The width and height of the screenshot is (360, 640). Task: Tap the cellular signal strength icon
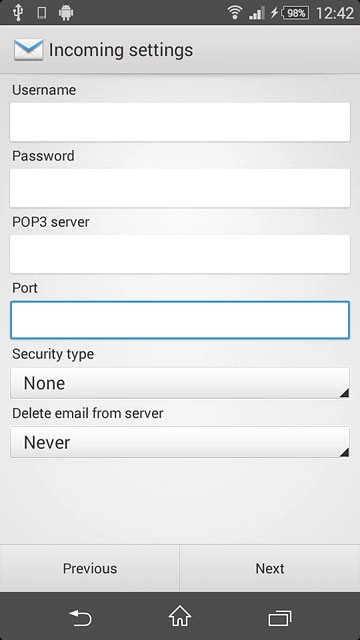(x=257, y=13)
